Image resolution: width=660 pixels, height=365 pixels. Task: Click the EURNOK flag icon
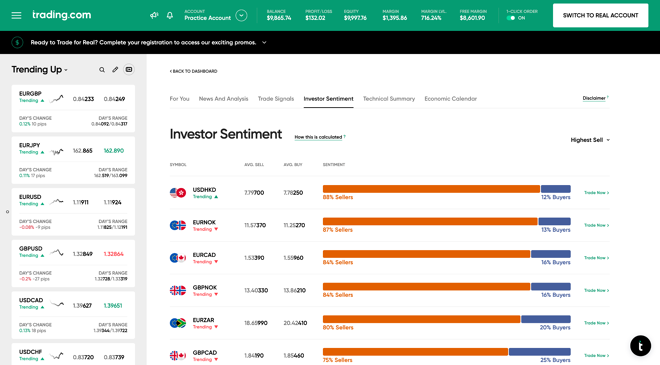point(178,225)
